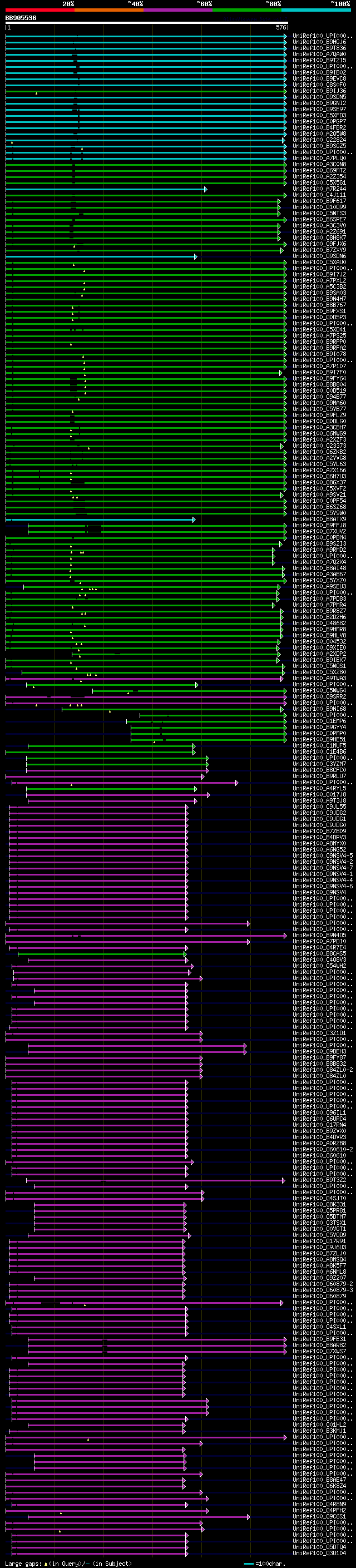The image size is (356, 1568).
Task: Click the label UniRef100_A5C3B2
Action: [319, 286]
